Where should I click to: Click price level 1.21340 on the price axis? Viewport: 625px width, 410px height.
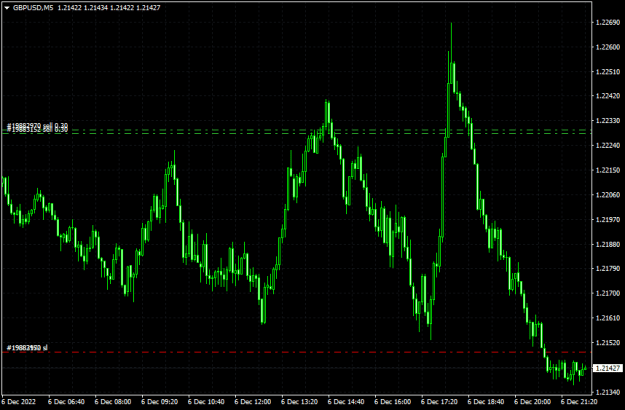[x=607, y=392]
